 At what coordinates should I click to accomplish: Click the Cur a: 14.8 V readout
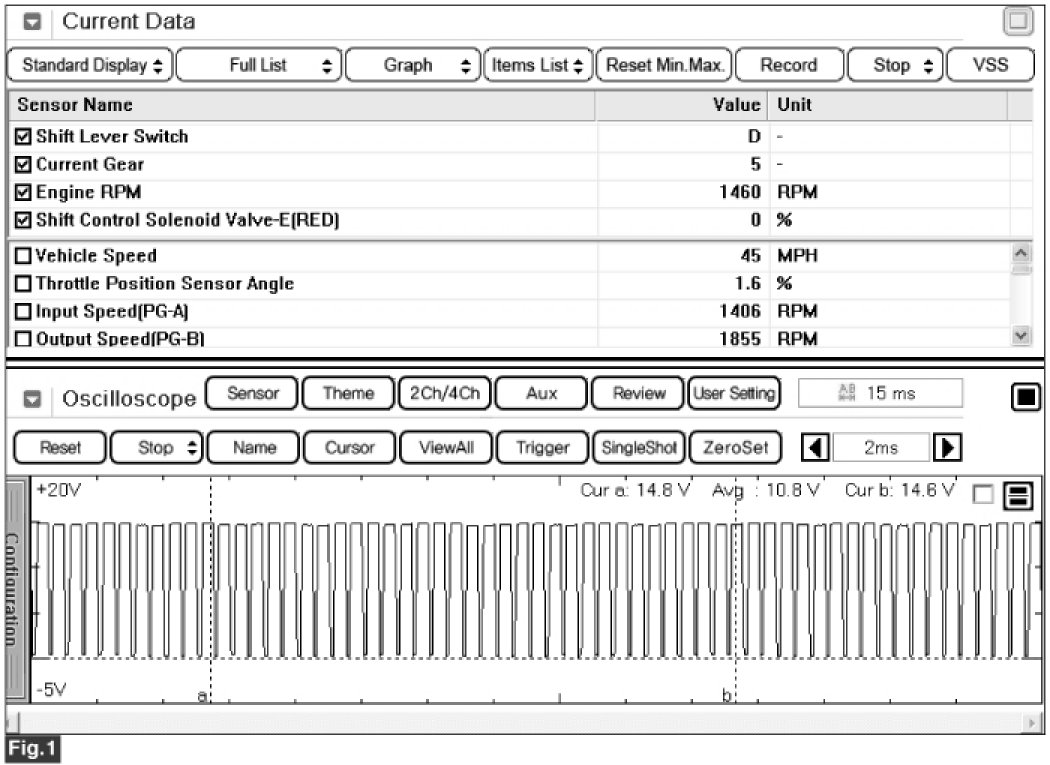pyautogui.click(x=635, y=490)
